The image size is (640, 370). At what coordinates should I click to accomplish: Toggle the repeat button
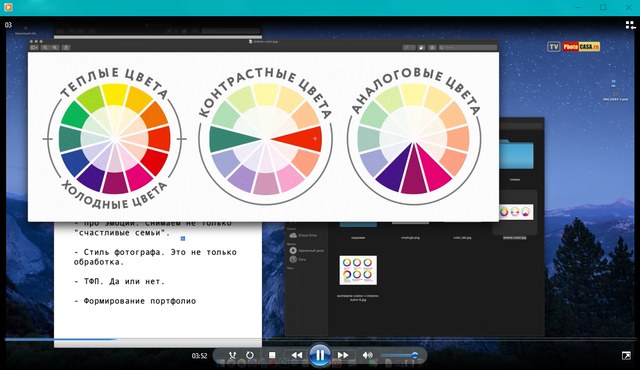pyautogui.click(x=250, y=355)
